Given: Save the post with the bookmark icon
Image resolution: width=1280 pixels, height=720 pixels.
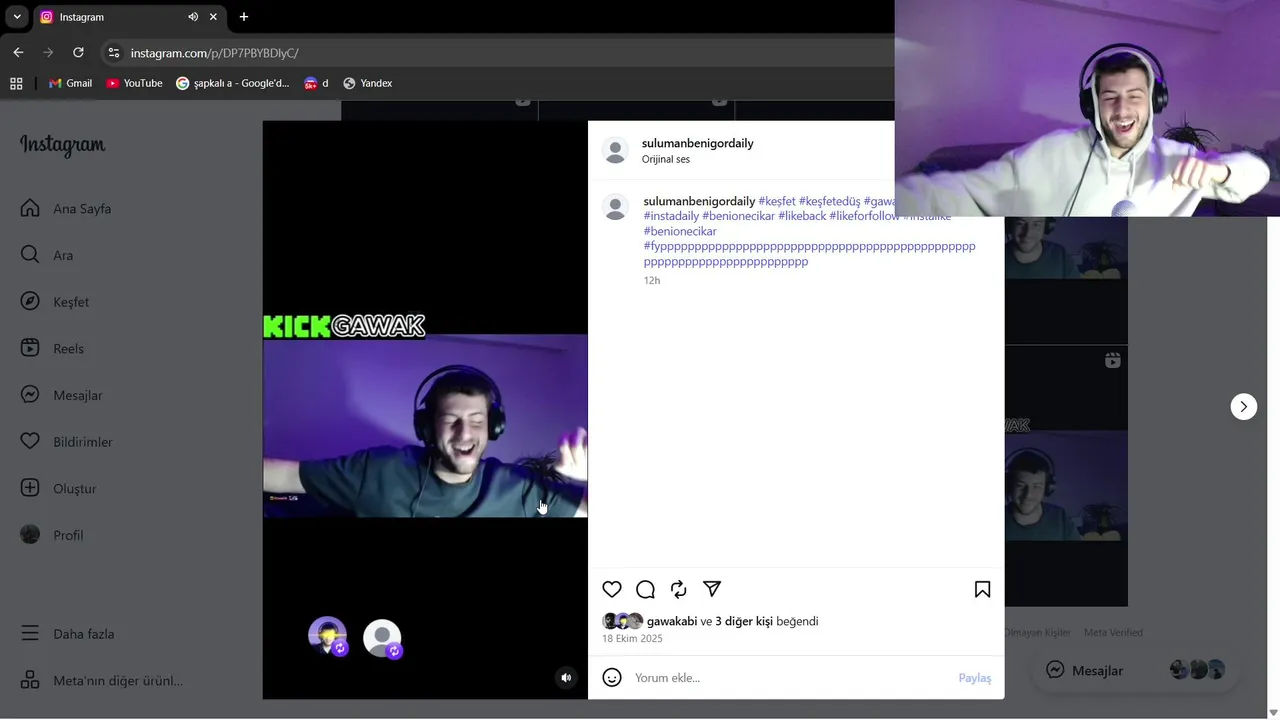Looking at the screenshot, I should (982, 590).
